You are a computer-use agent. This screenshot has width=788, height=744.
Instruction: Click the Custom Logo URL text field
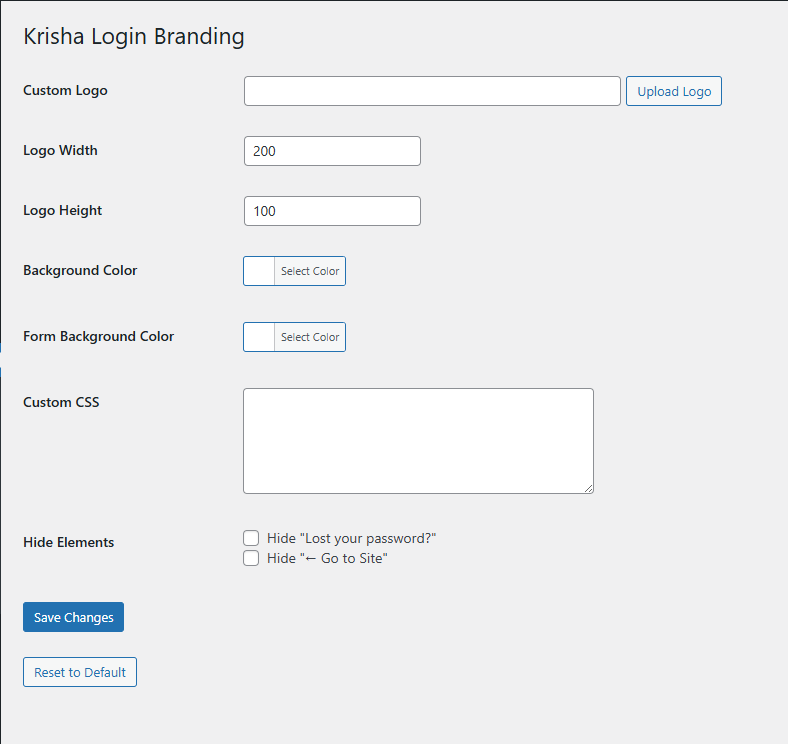tap(432, 91)
